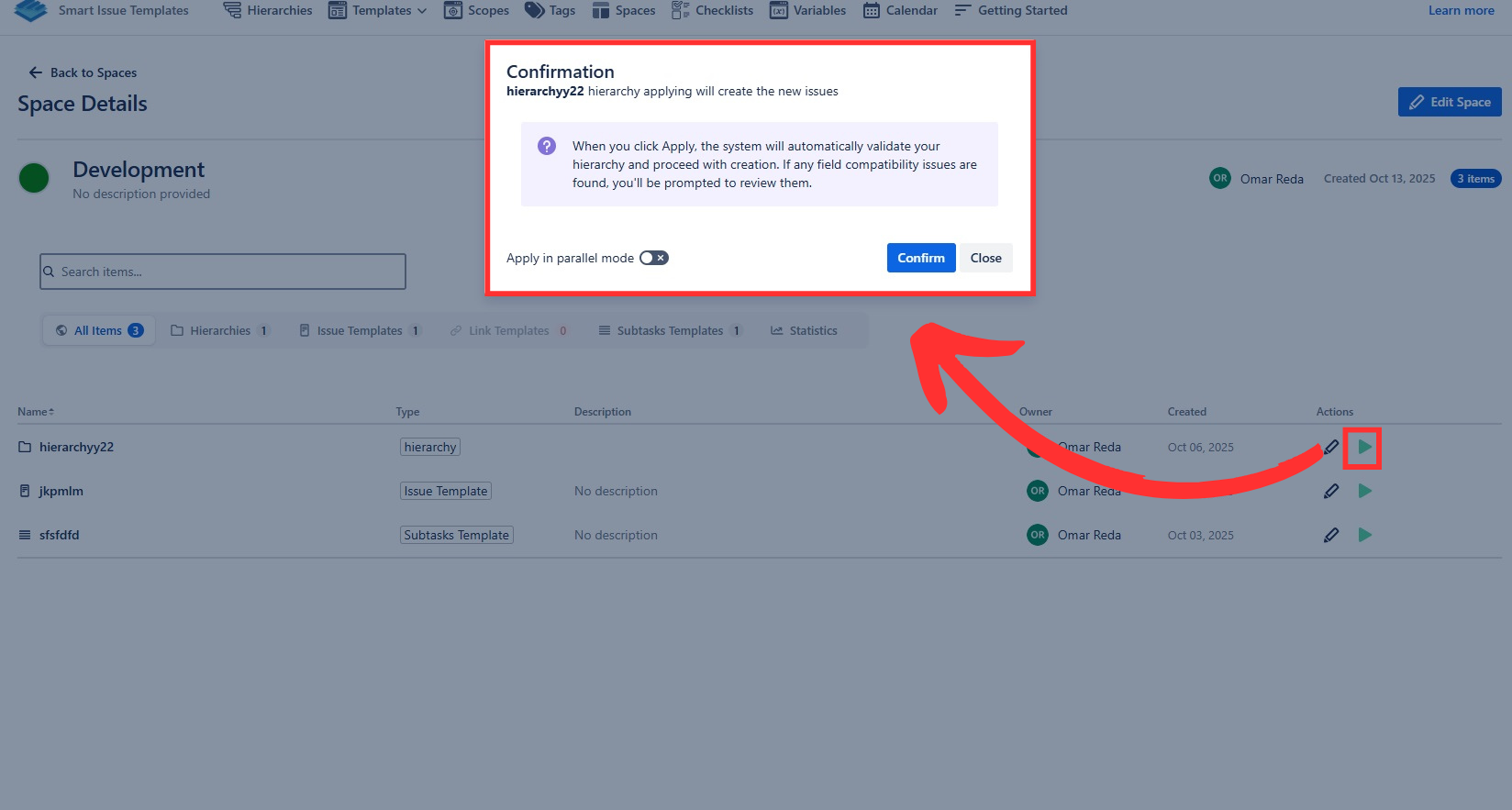Apply the sfsfdfd subtasks template play icon

pyautogui.click(x=1364, y=535)
